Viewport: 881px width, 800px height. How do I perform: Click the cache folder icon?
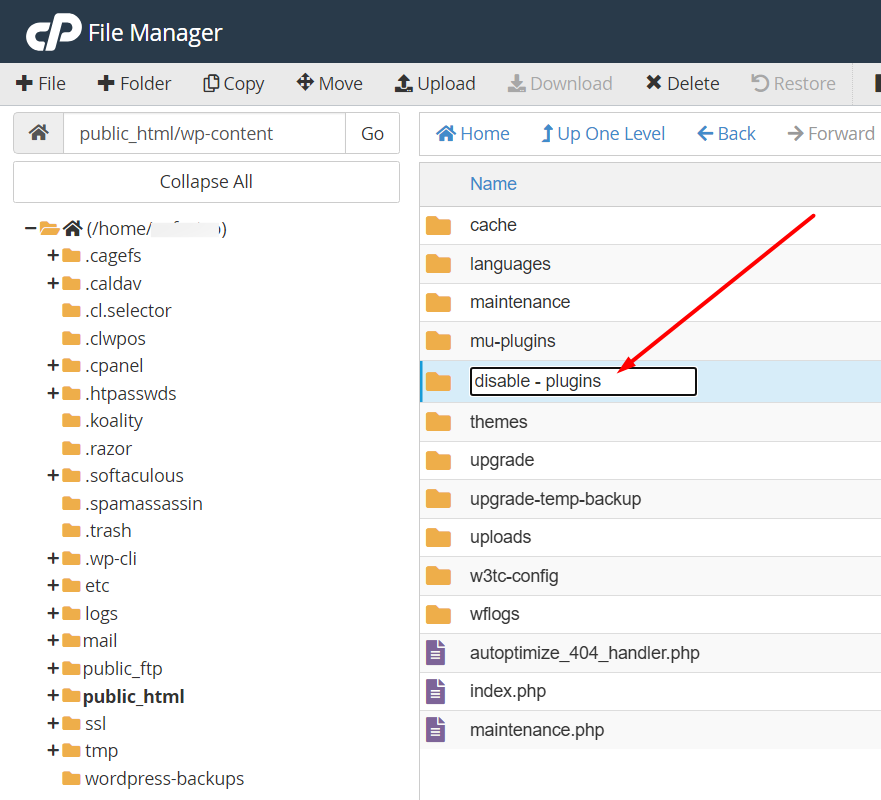point(438,225)
